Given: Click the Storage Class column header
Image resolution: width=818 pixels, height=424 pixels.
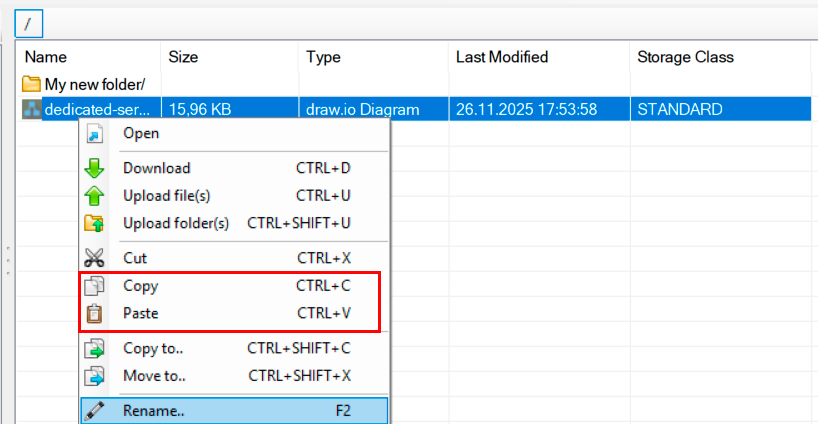Looking at the screenshot, I should click(x=685, y=57).
